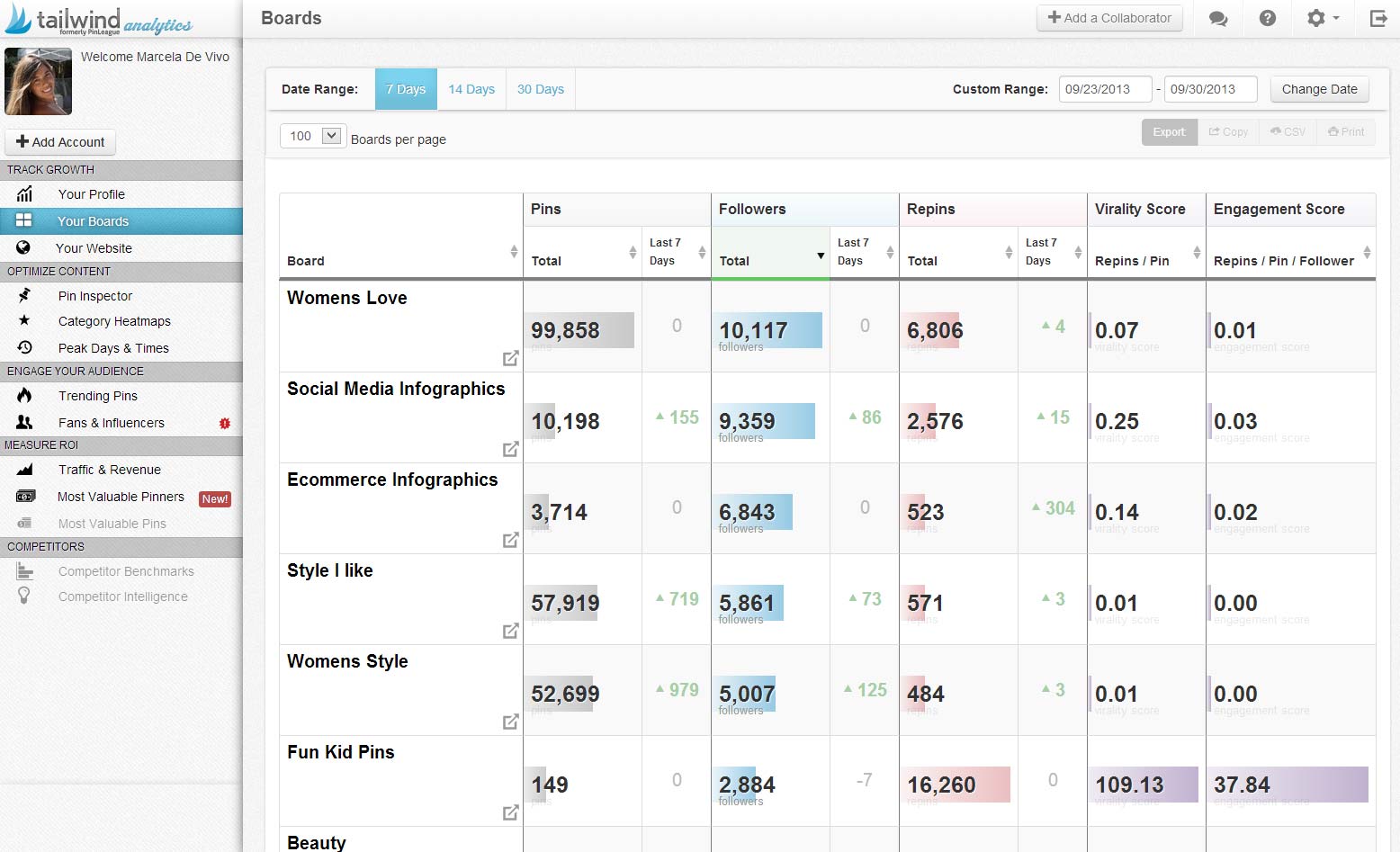Click the red alert badge beside Fans & Influencers

(225, 423)
